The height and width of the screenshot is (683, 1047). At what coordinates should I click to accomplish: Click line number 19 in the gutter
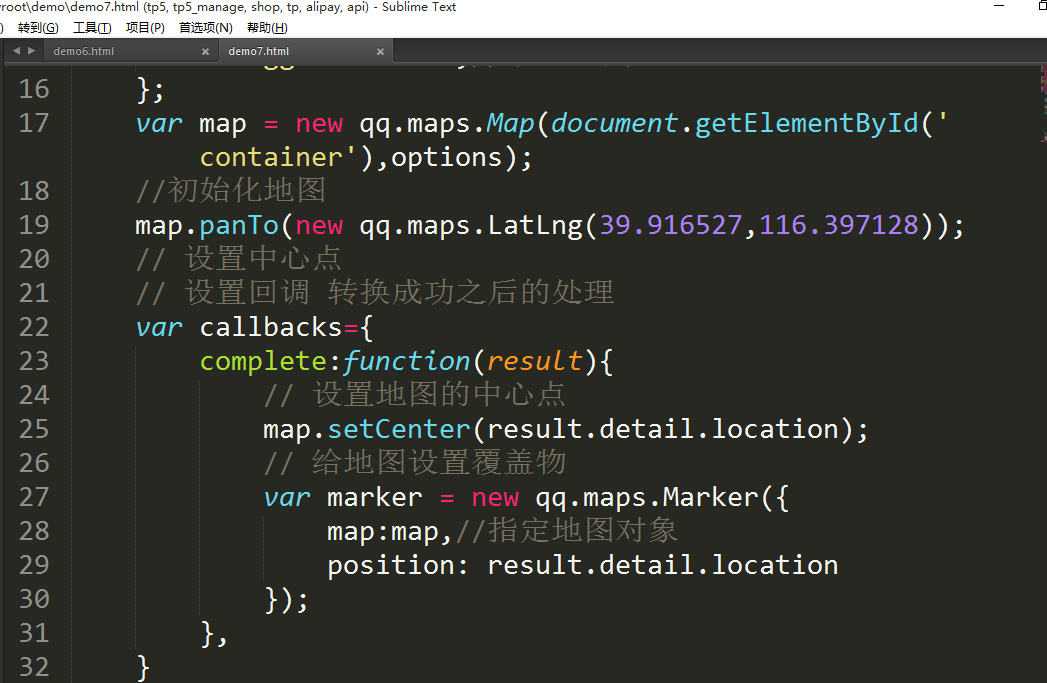pos(34,225)
